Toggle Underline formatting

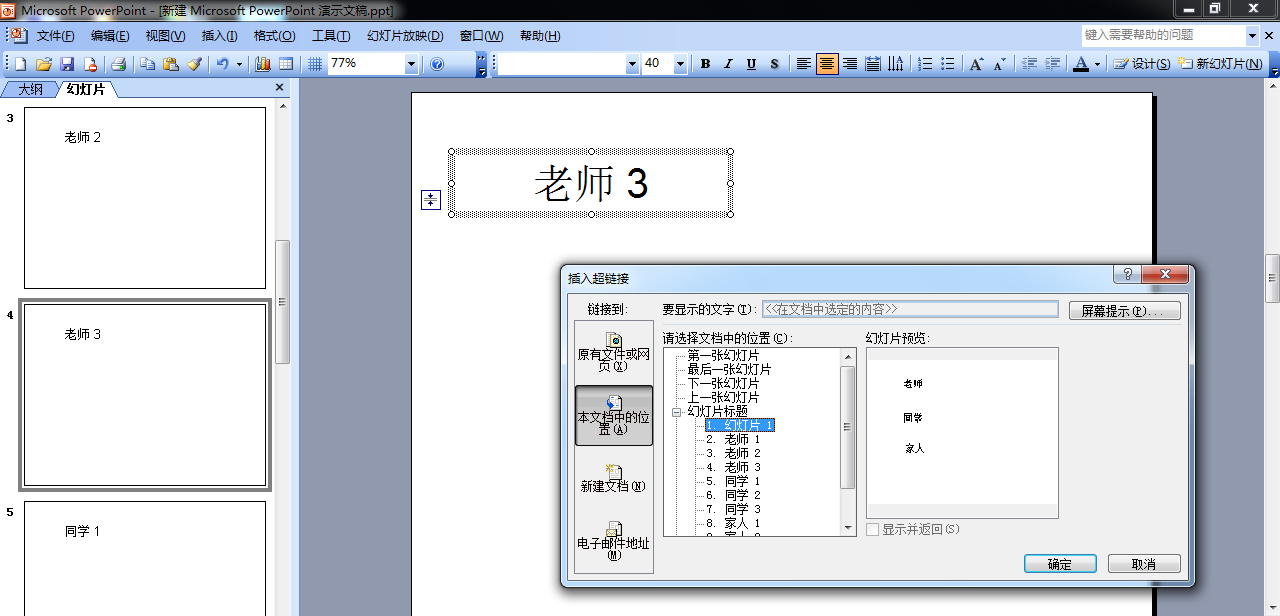(751, 64)
